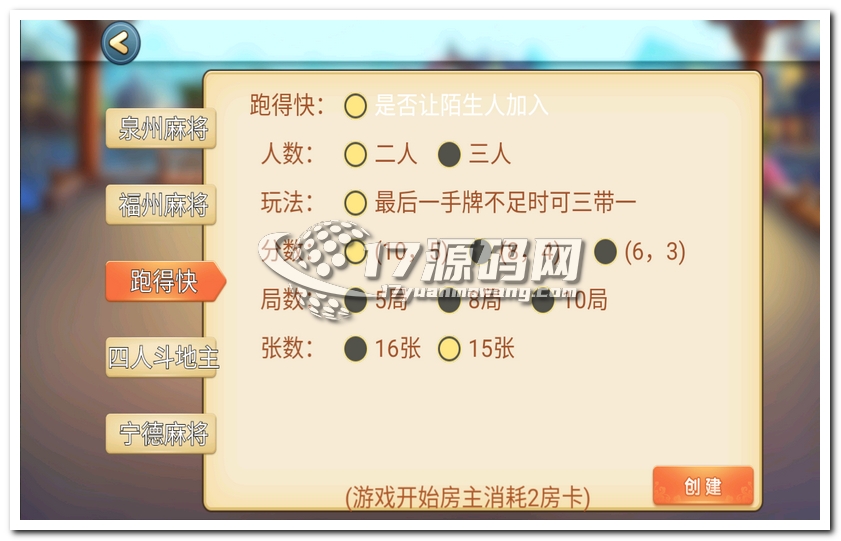Open the 泉州麻将 tab

tap(161, 129)
